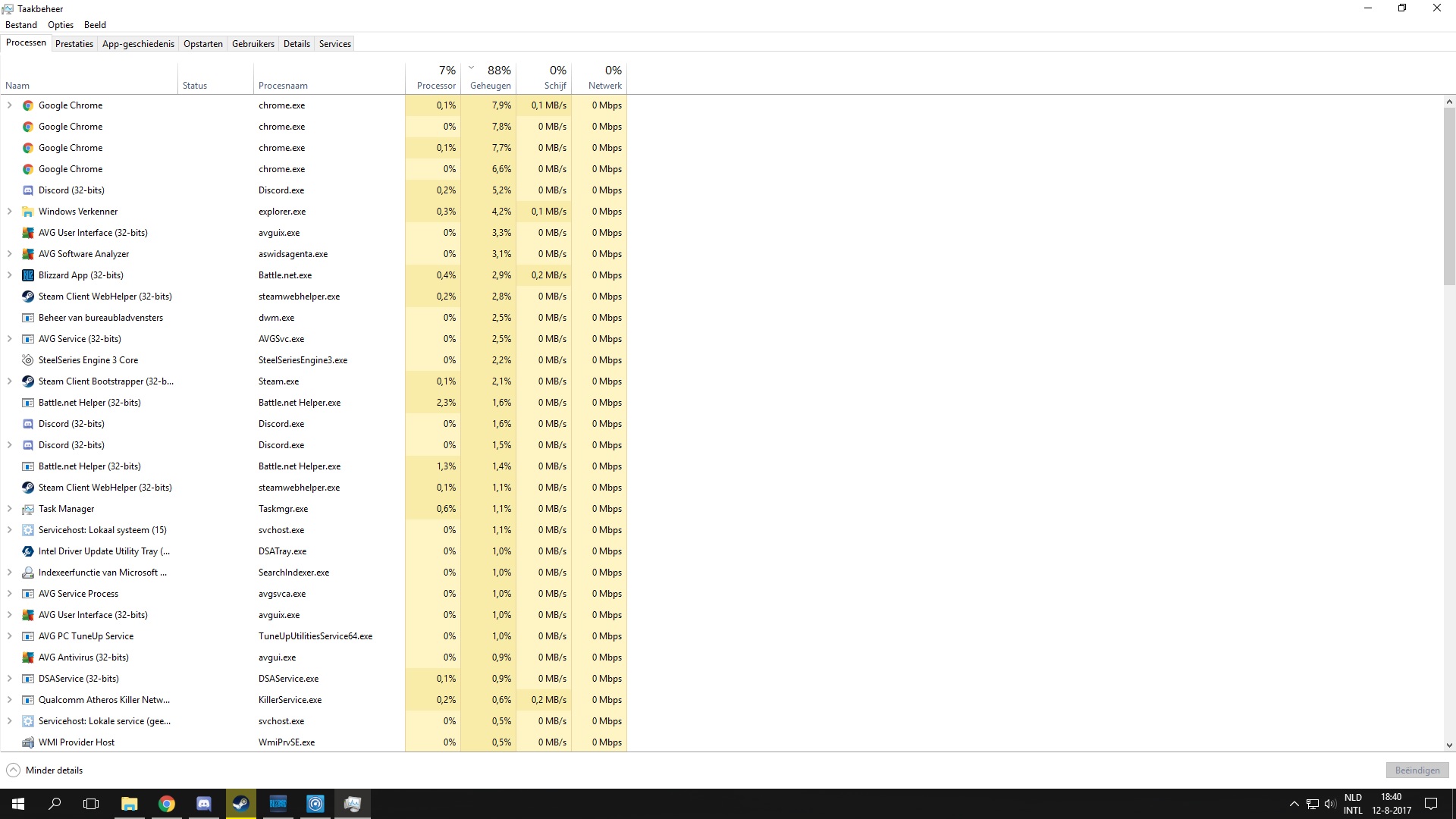
Task: Click the Beëindigen button
Action: (x=1417, y=770)
